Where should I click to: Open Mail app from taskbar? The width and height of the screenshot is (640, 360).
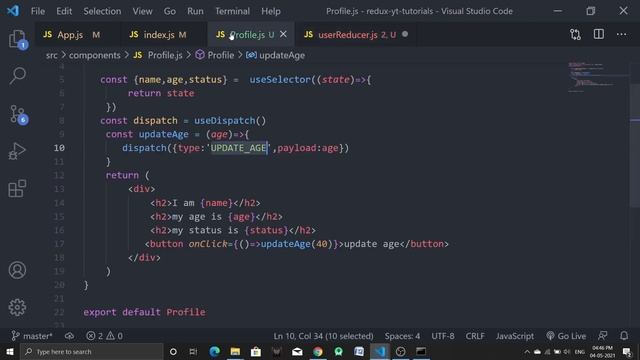coord(297,351)
